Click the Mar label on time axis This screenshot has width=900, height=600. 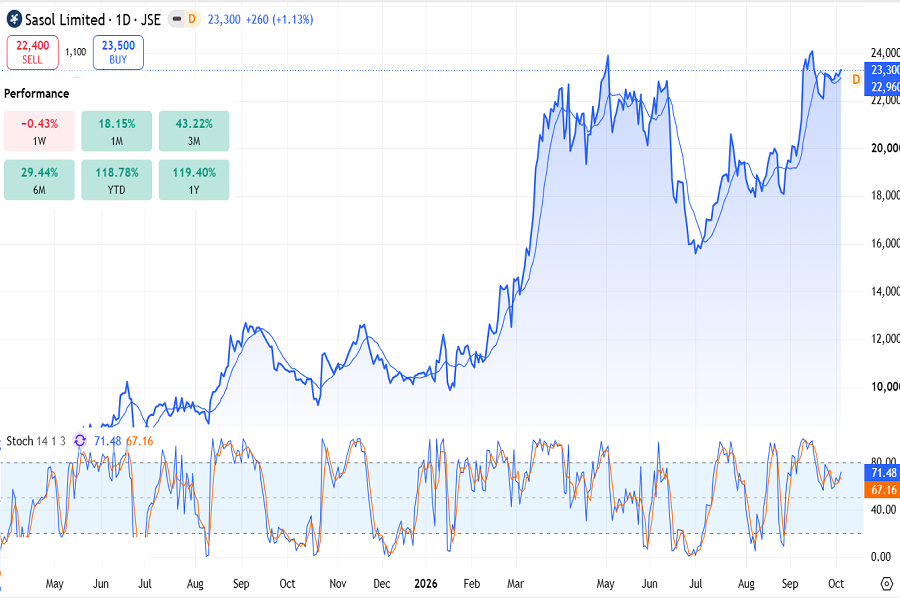tap(515, 584)
